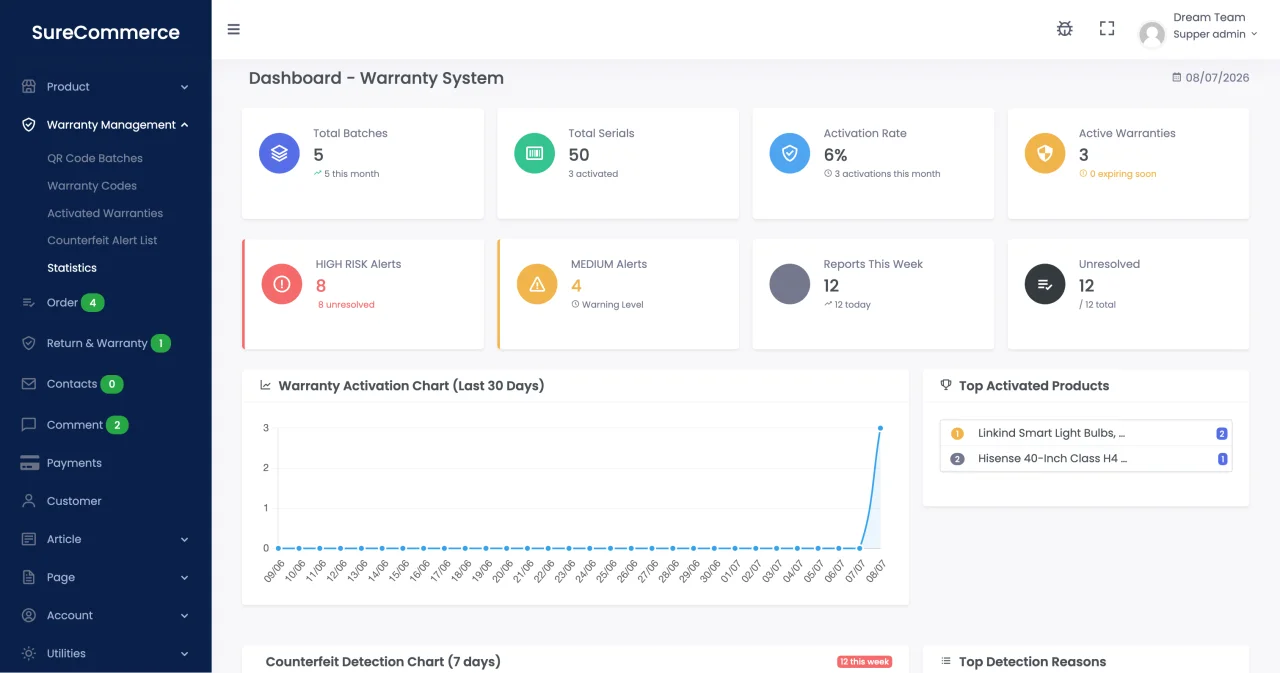
Task: Click the Utilities gear icon
Action: [29, 653]
